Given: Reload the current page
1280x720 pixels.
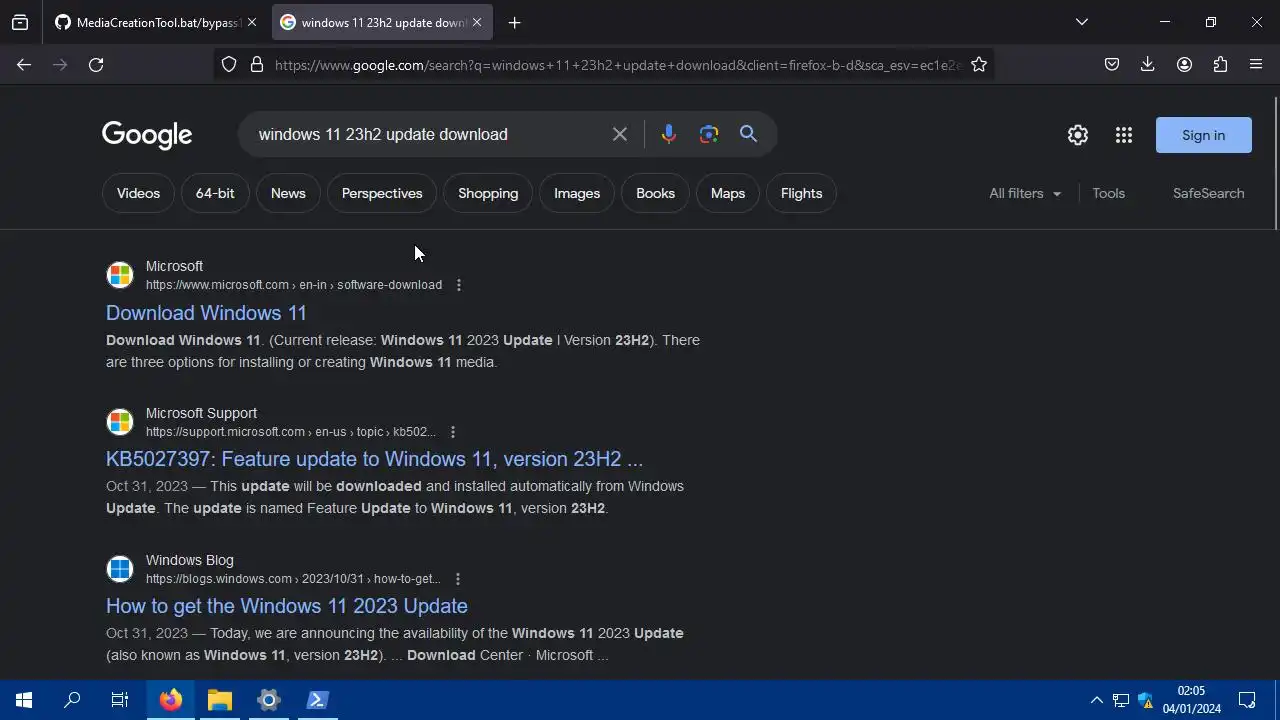Looking at the screenshot, I should [96, 64].
